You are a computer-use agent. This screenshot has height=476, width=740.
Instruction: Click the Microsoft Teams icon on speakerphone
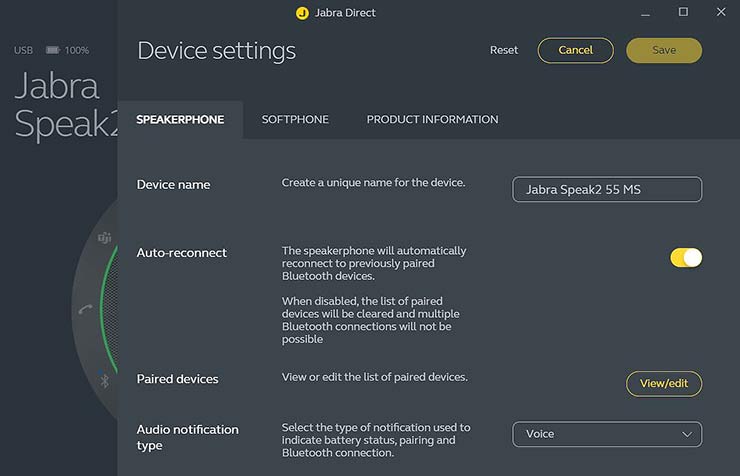[104, 237]
